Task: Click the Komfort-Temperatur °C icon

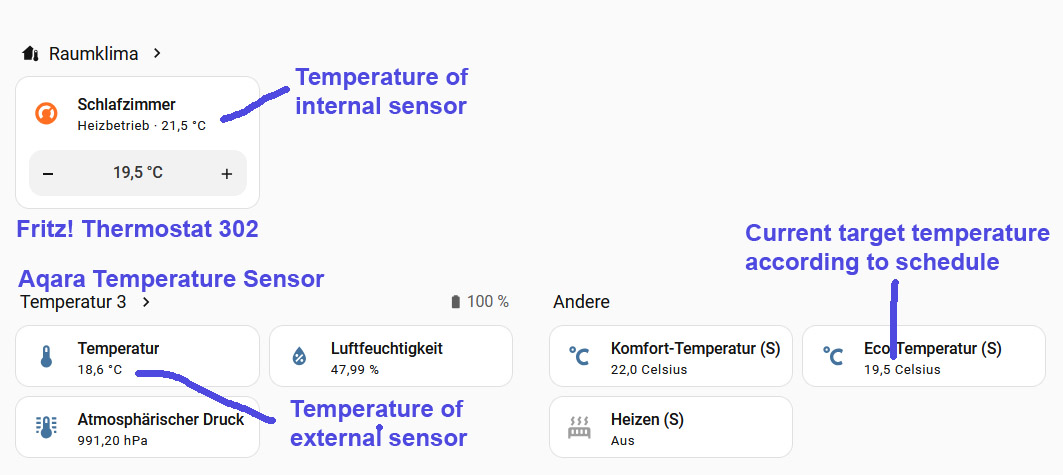Action: coord(579,356)
